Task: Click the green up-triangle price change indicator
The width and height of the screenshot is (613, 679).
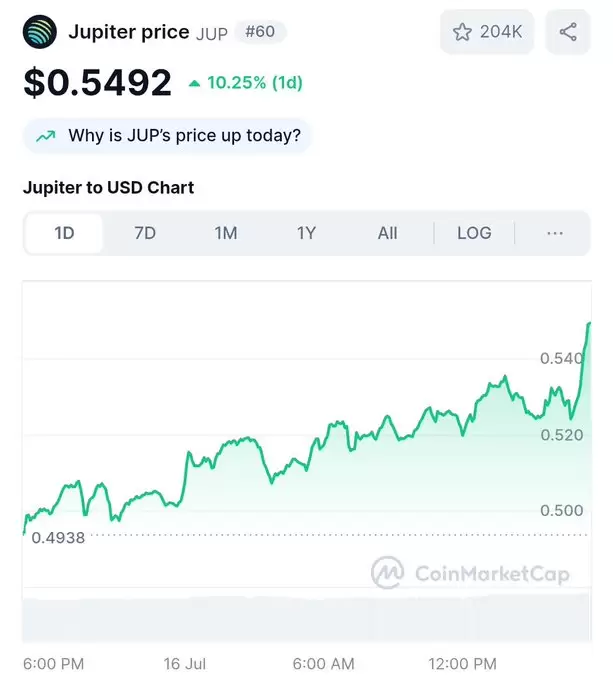Action: point(194,83)
